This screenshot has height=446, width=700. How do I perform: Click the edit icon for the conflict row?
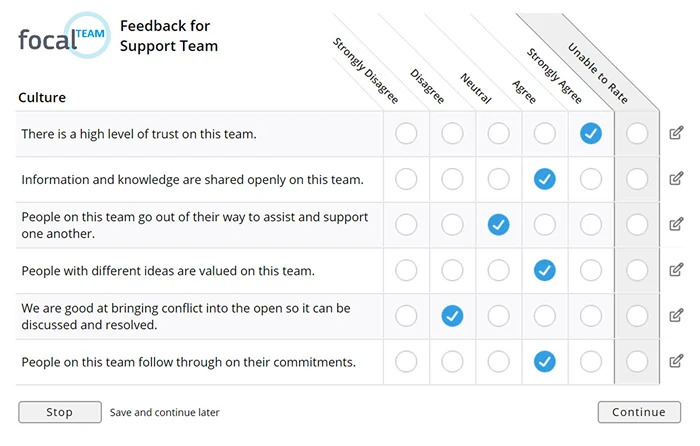[x=677, y=316]
